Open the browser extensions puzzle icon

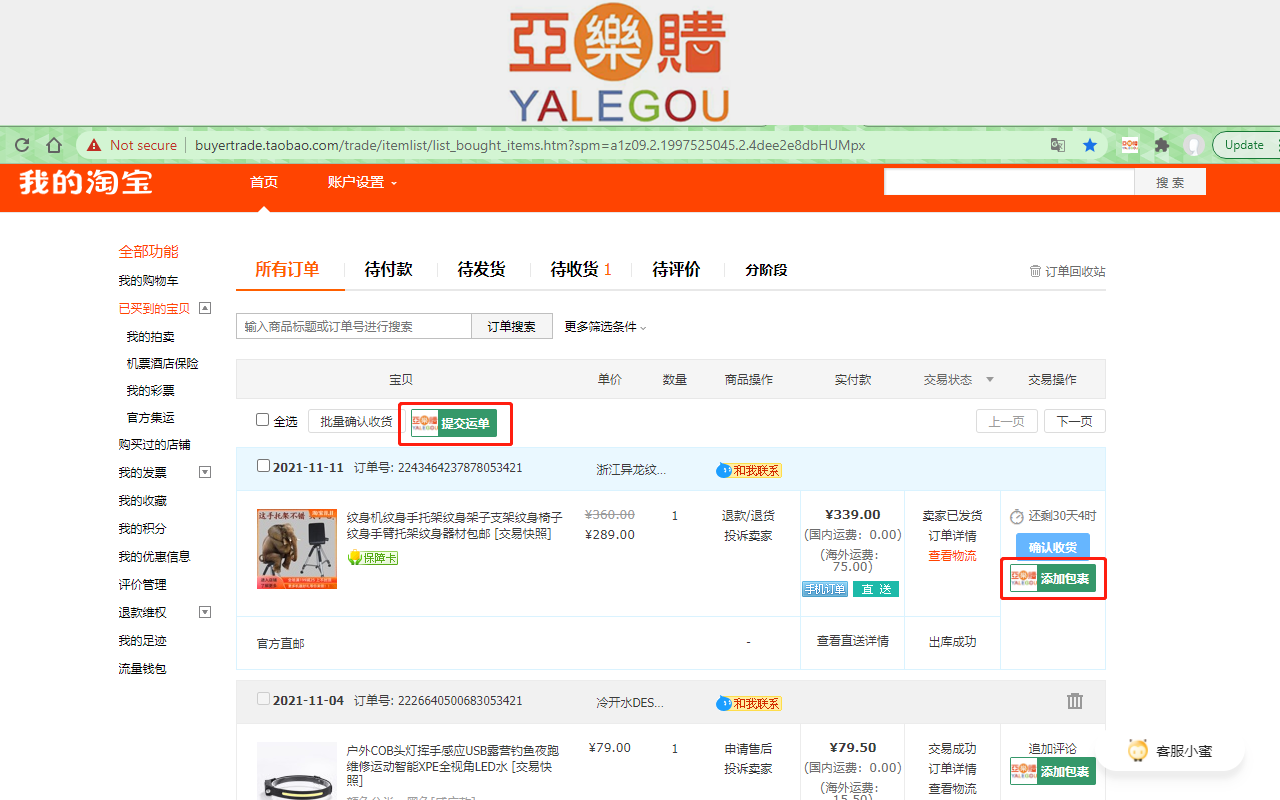[x=1161, y=145]
